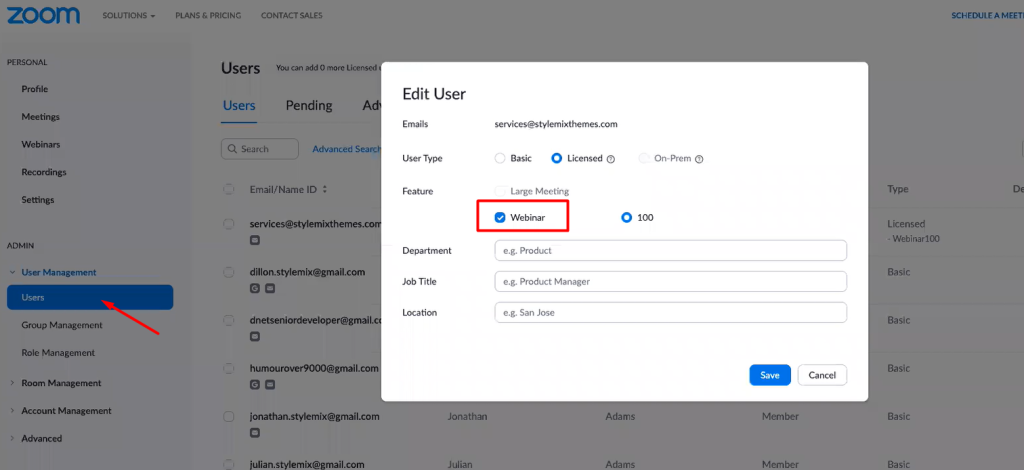Click the Department input field
Image resolution: width=1024 pixels, height=470 pixels.
click(670, 250)
